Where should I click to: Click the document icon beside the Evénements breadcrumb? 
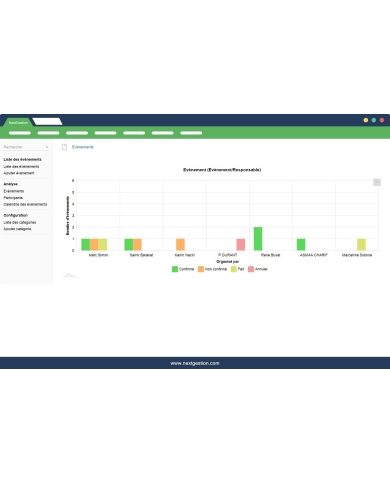pos(64,147)
